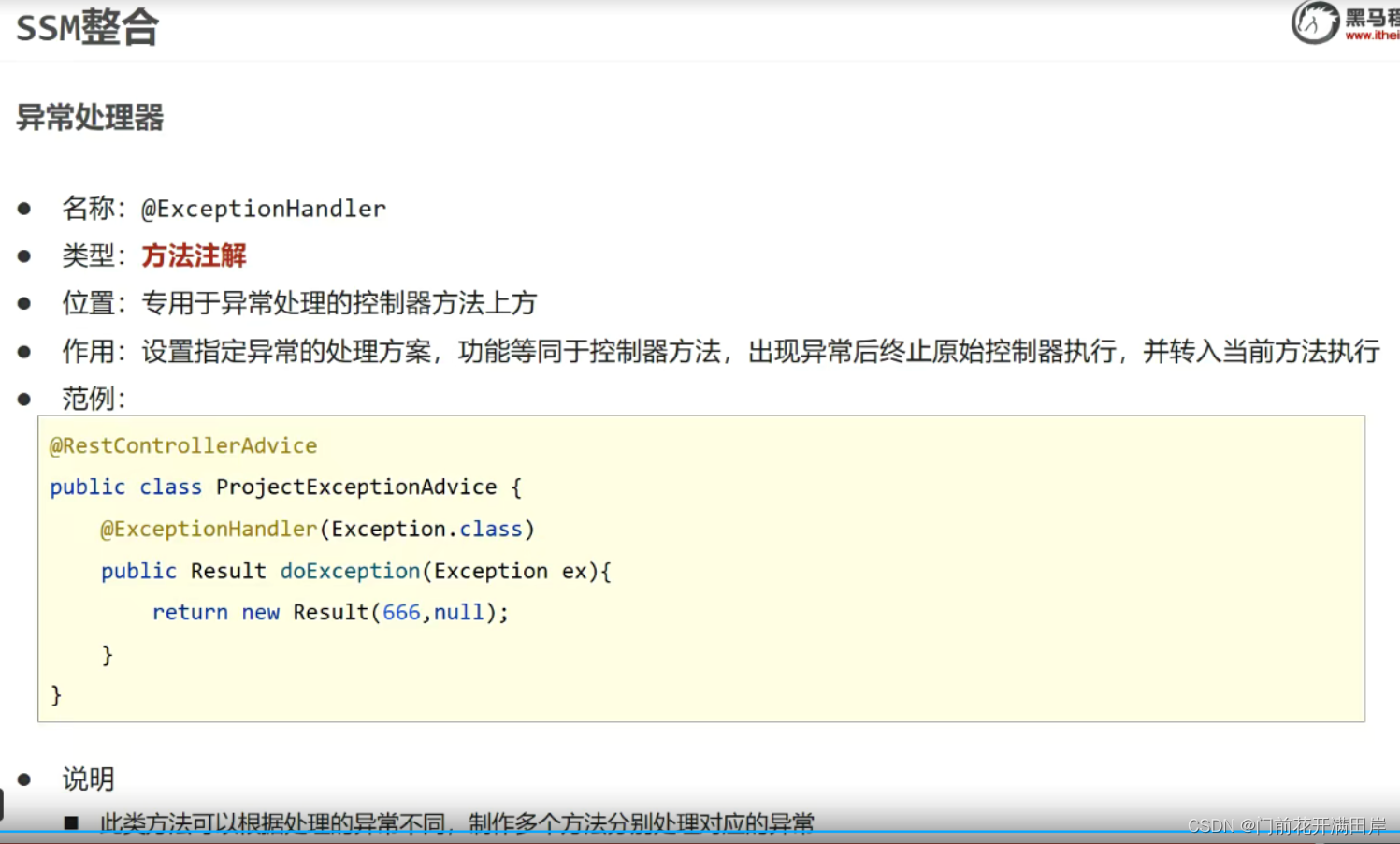
Task: Click the ProjectExceptionAdvice class declaration line
Action: click(285, 487)
